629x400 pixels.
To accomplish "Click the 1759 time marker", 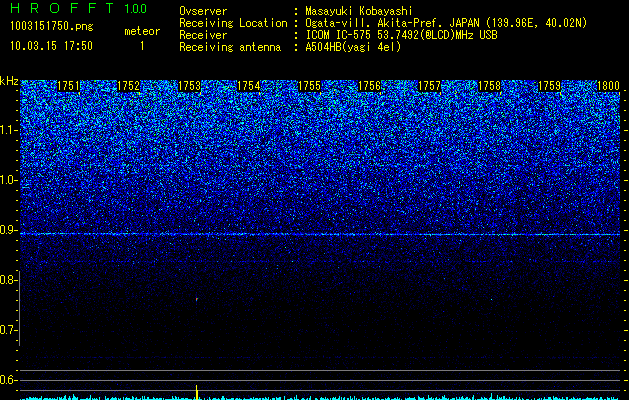I will [x=550, y=86].
